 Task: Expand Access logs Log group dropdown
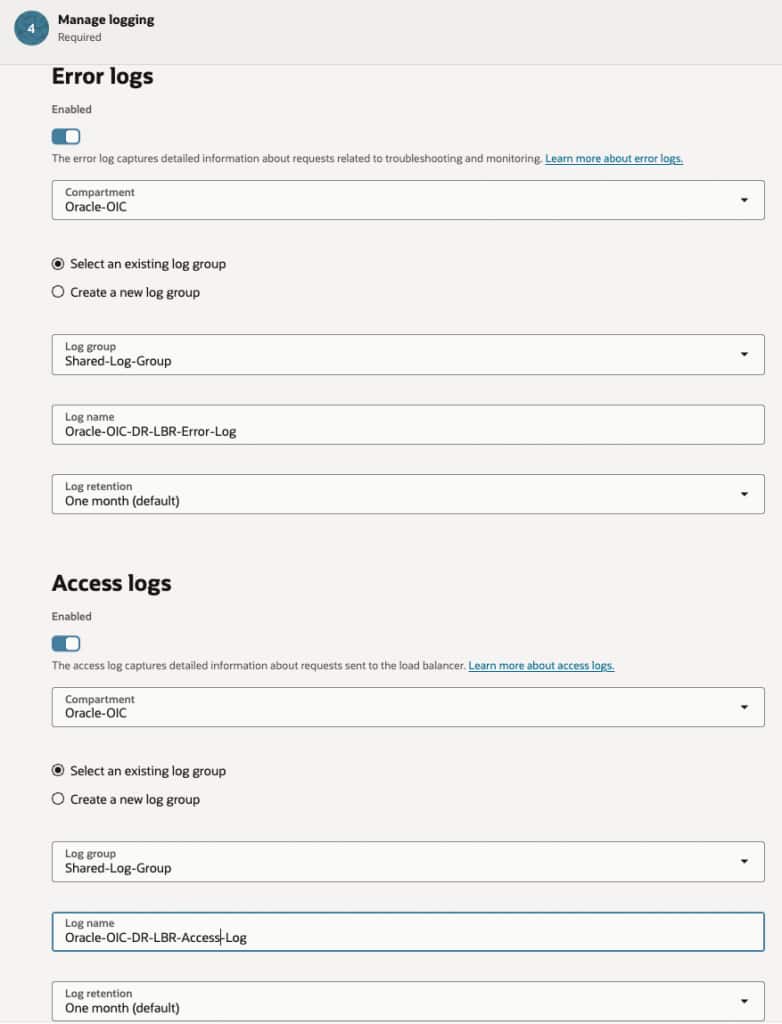tap(408, 861)
